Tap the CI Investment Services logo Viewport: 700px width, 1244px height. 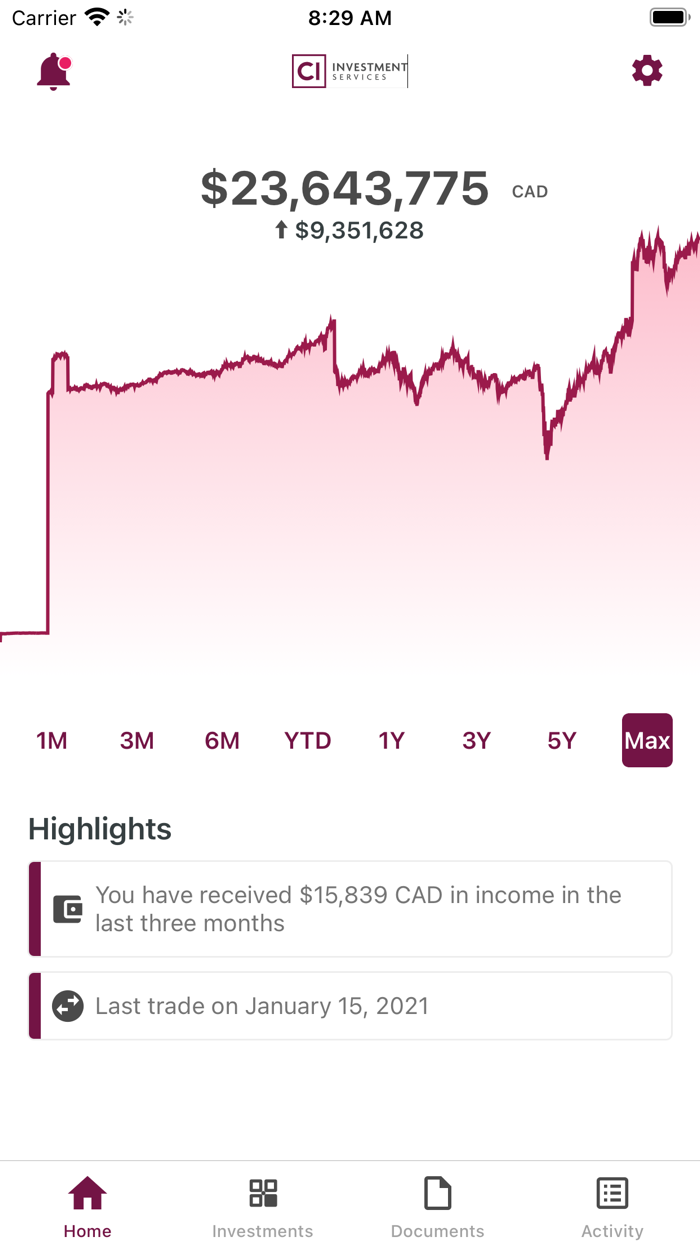coord(349,70)
